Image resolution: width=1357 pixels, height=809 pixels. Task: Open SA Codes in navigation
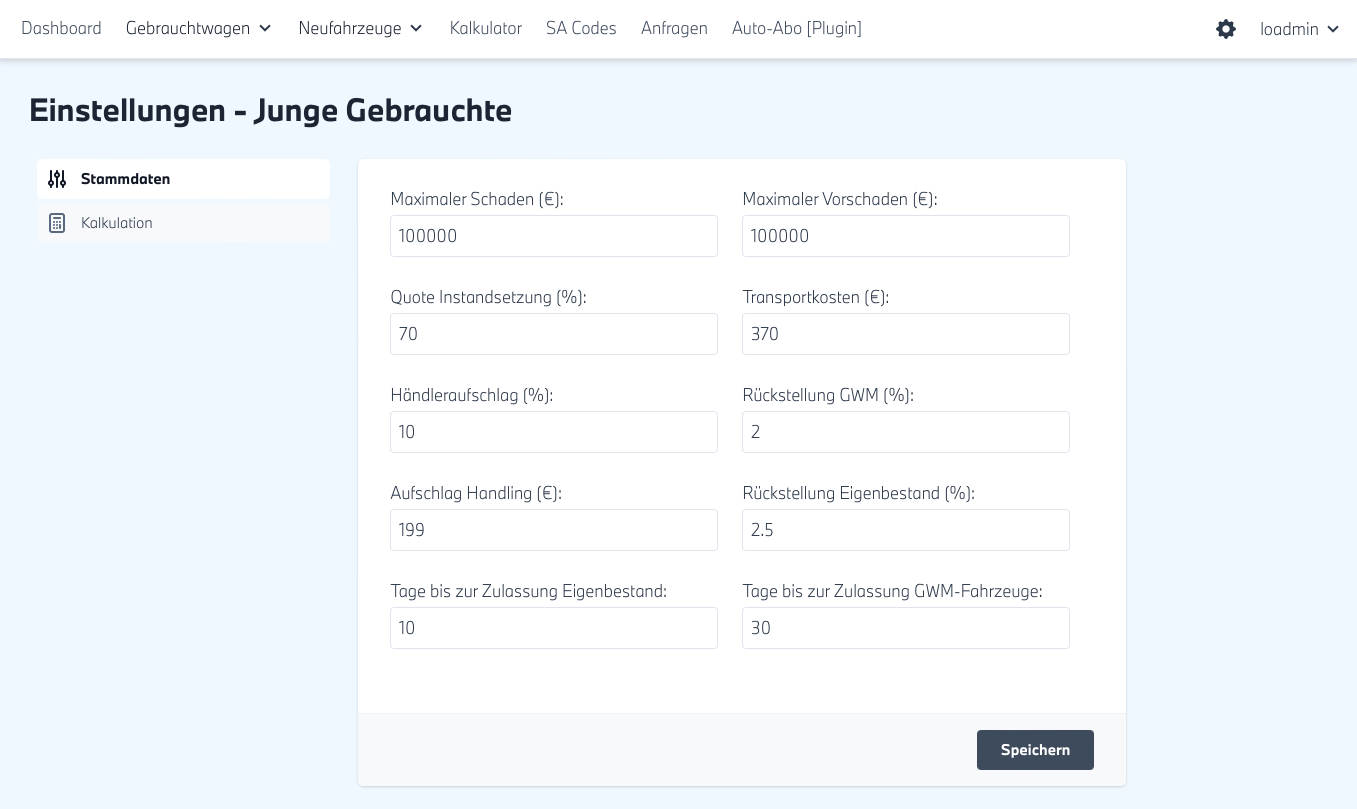coord(581,28)
